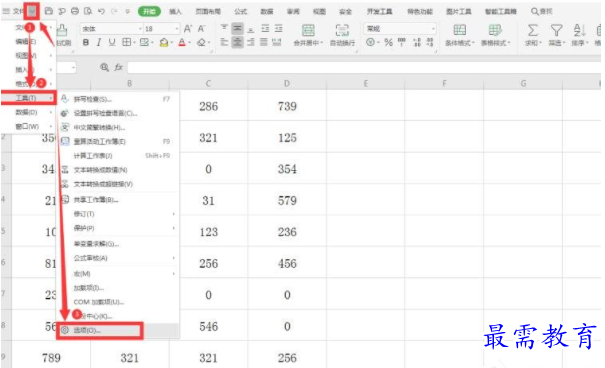Screen dimensions: 605x368
Task: Switch to the Insert ribbon tab
Action: 175,12
